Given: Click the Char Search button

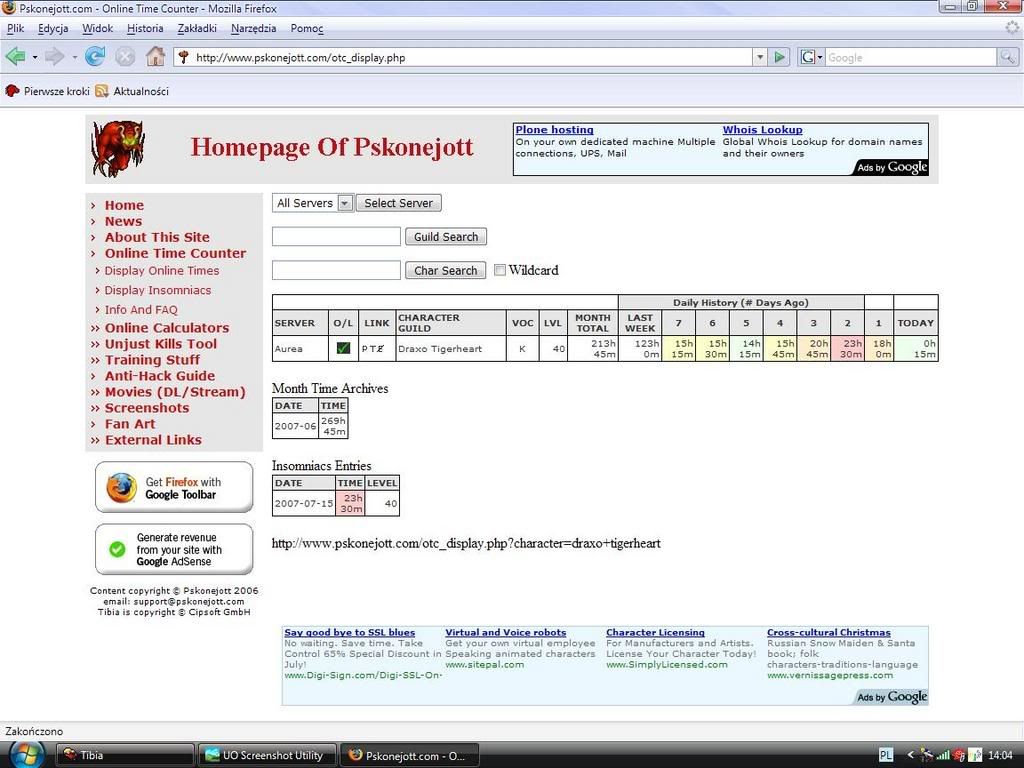Looking at the screenshot, I should coord(445,270).
